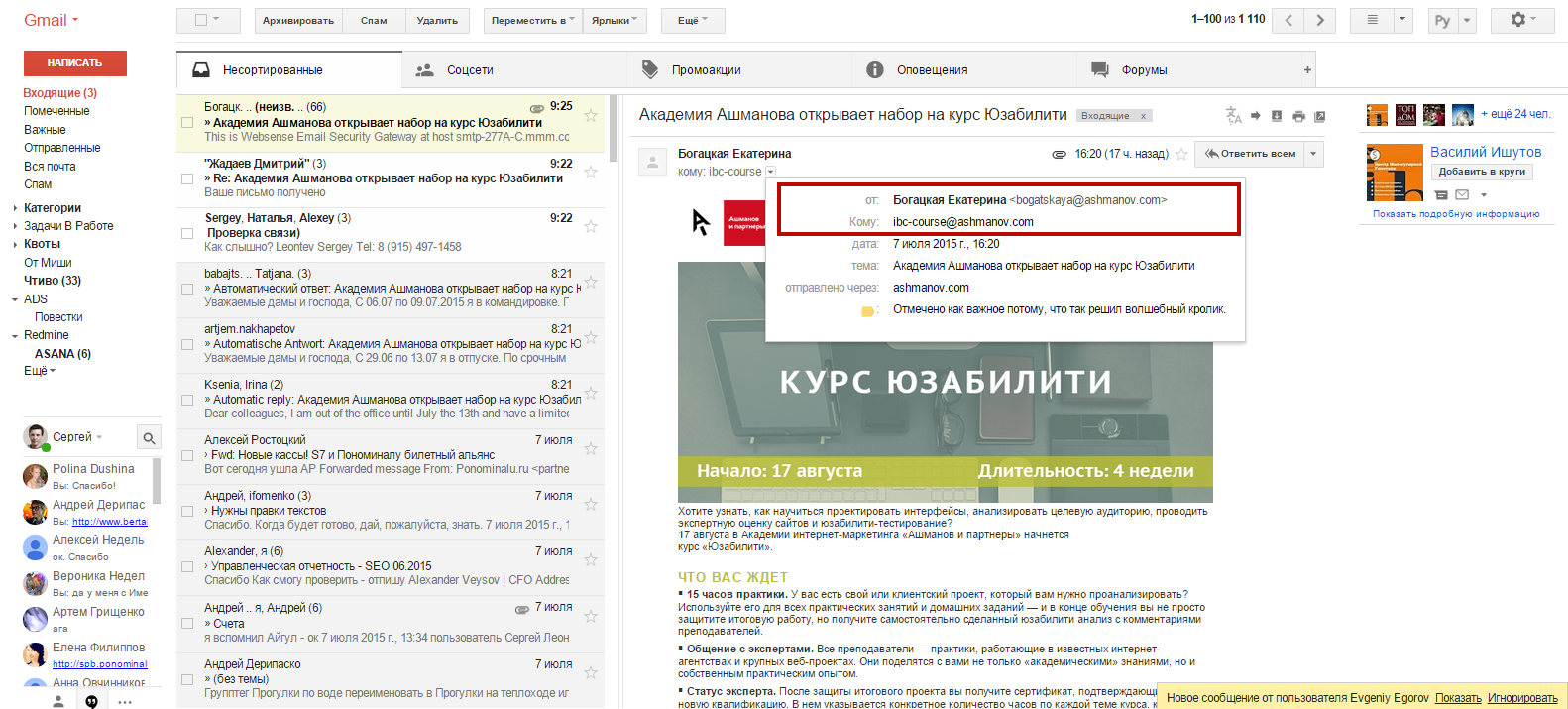The image size is (1568, 709).
Task: Add a new inbox tab with plus
Action: coord(1307,69)
